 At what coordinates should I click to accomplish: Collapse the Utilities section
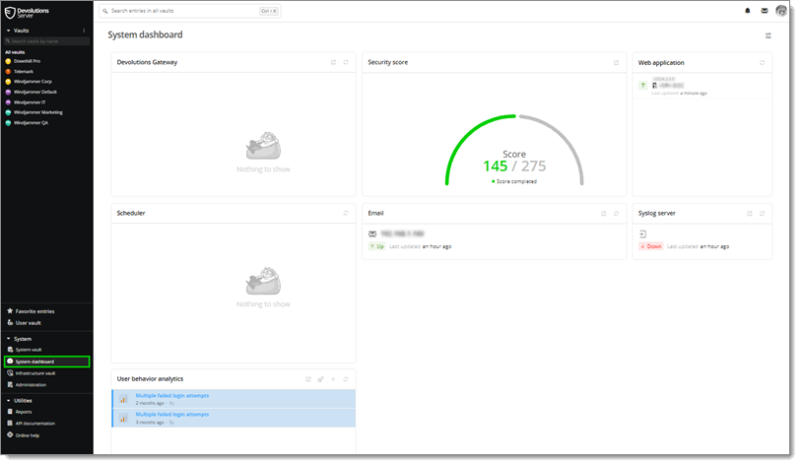(x=8, y=401)
